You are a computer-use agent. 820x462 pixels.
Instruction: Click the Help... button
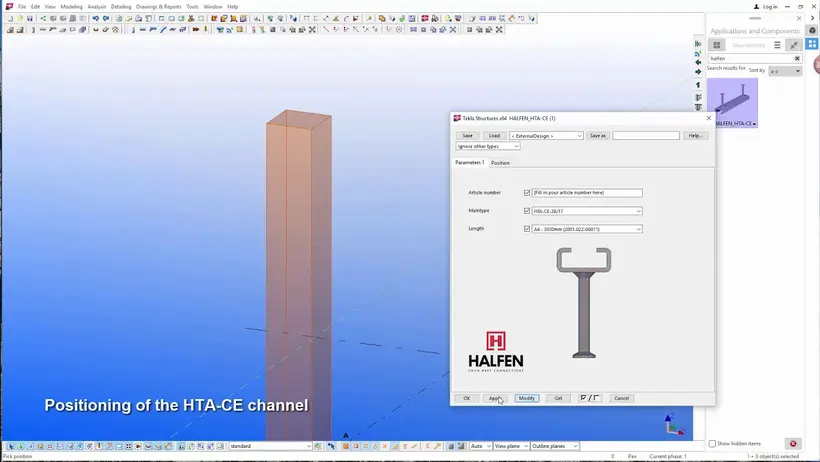click(695, 136)
